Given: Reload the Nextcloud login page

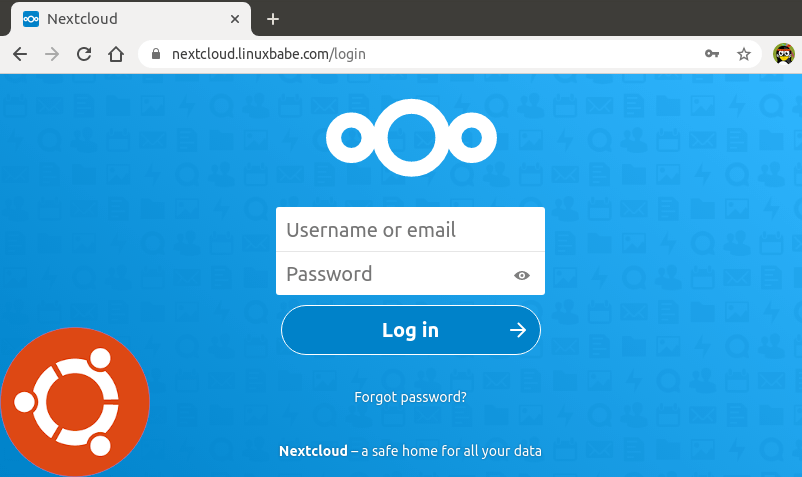Looking at the screenshot, I should coord(84,54).
